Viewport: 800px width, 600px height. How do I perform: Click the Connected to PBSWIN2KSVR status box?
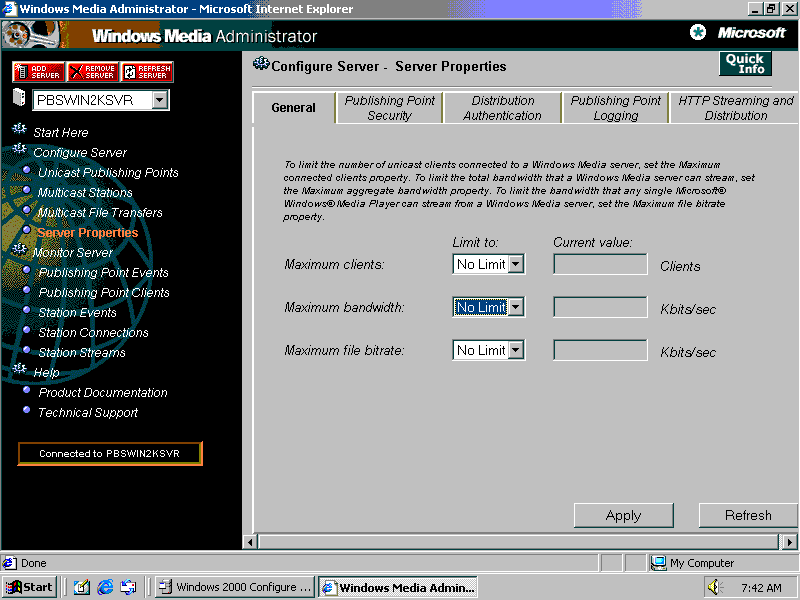(x=110, y=454)
